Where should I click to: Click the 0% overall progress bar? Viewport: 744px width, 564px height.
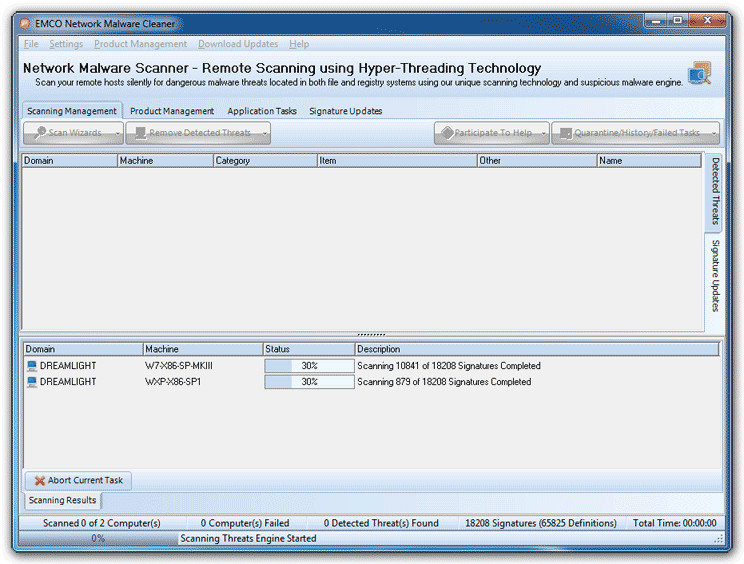98,538
